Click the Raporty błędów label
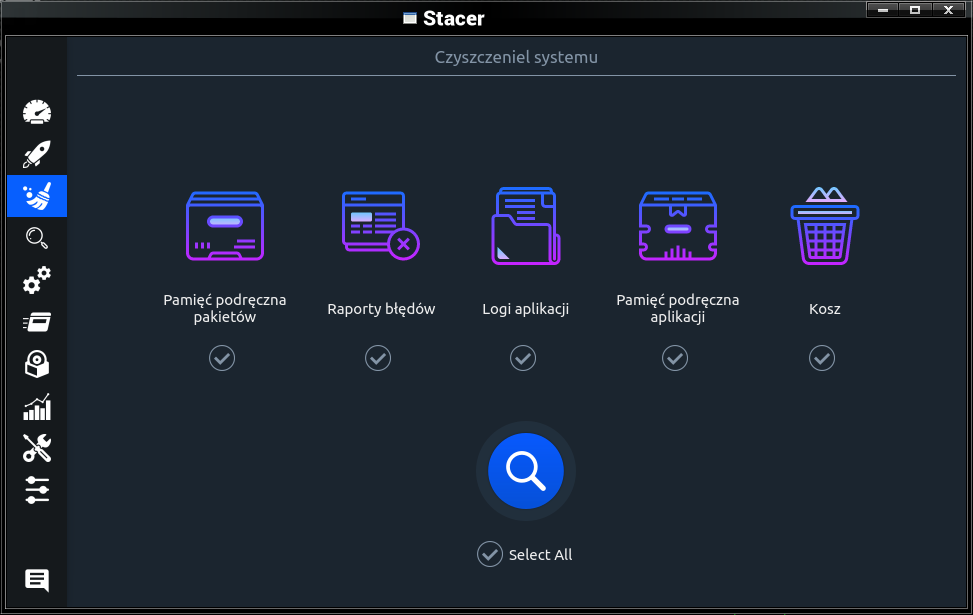 point(381,309)
